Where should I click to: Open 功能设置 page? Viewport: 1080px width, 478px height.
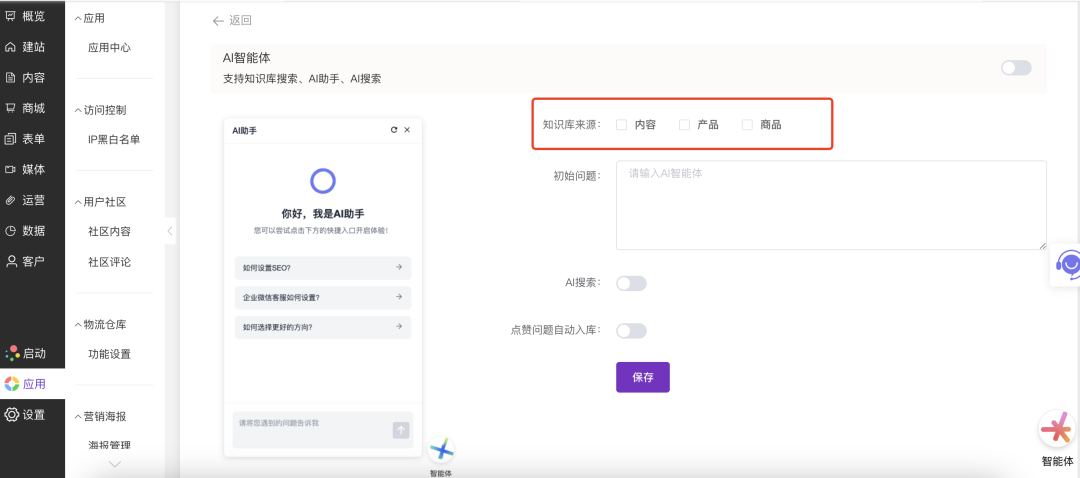pos(109,354)
